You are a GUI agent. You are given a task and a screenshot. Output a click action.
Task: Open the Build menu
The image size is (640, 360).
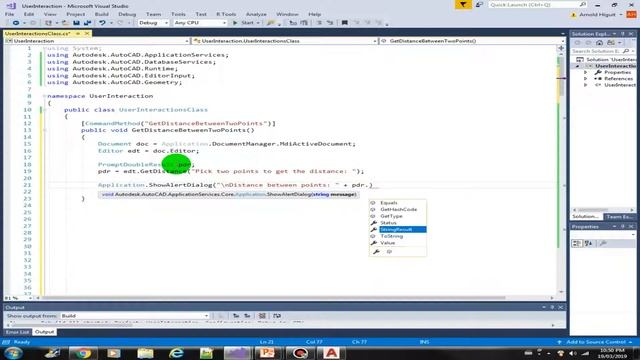click(102, 14)
